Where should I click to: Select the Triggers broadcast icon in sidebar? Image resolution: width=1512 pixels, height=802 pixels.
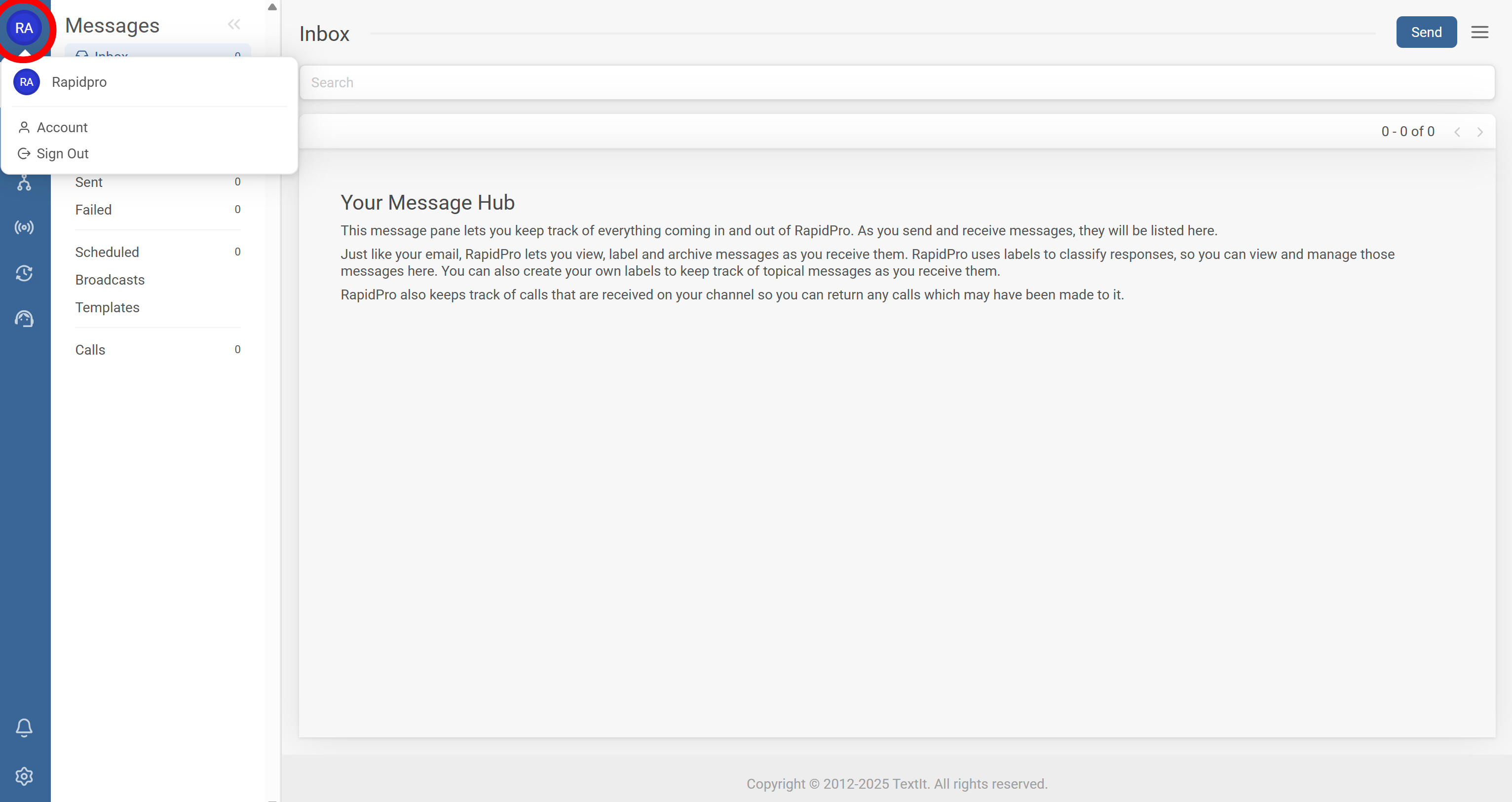tap(24, 228)
